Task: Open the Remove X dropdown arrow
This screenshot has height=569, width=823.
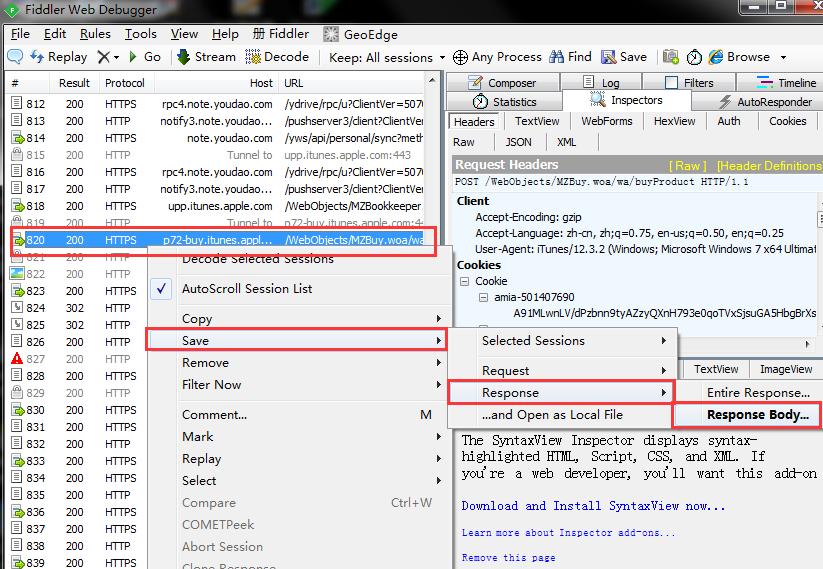Action: (116, 57)
